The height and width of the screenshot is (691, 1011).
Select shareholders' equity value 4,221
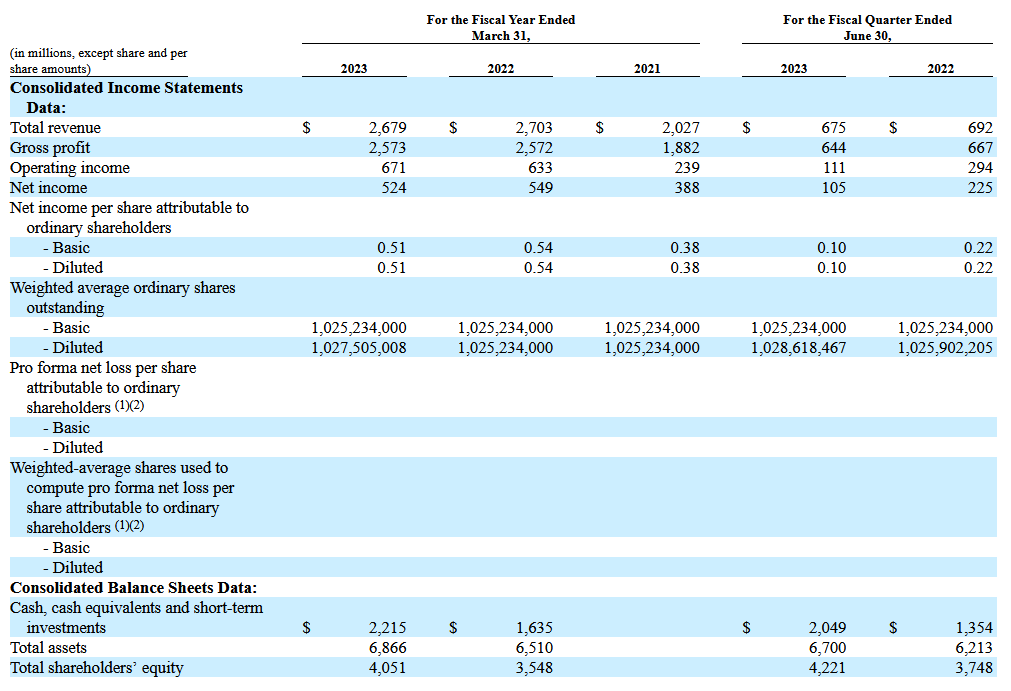(x=827, y=668)
